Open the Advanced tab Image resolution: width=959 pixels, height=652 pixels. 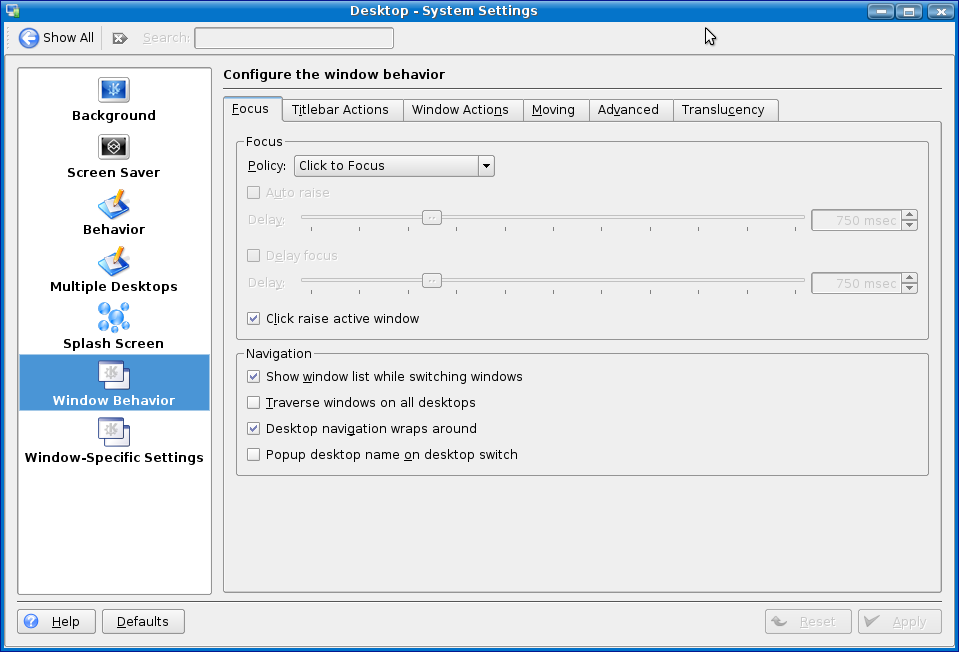click(x=628, y=110)
